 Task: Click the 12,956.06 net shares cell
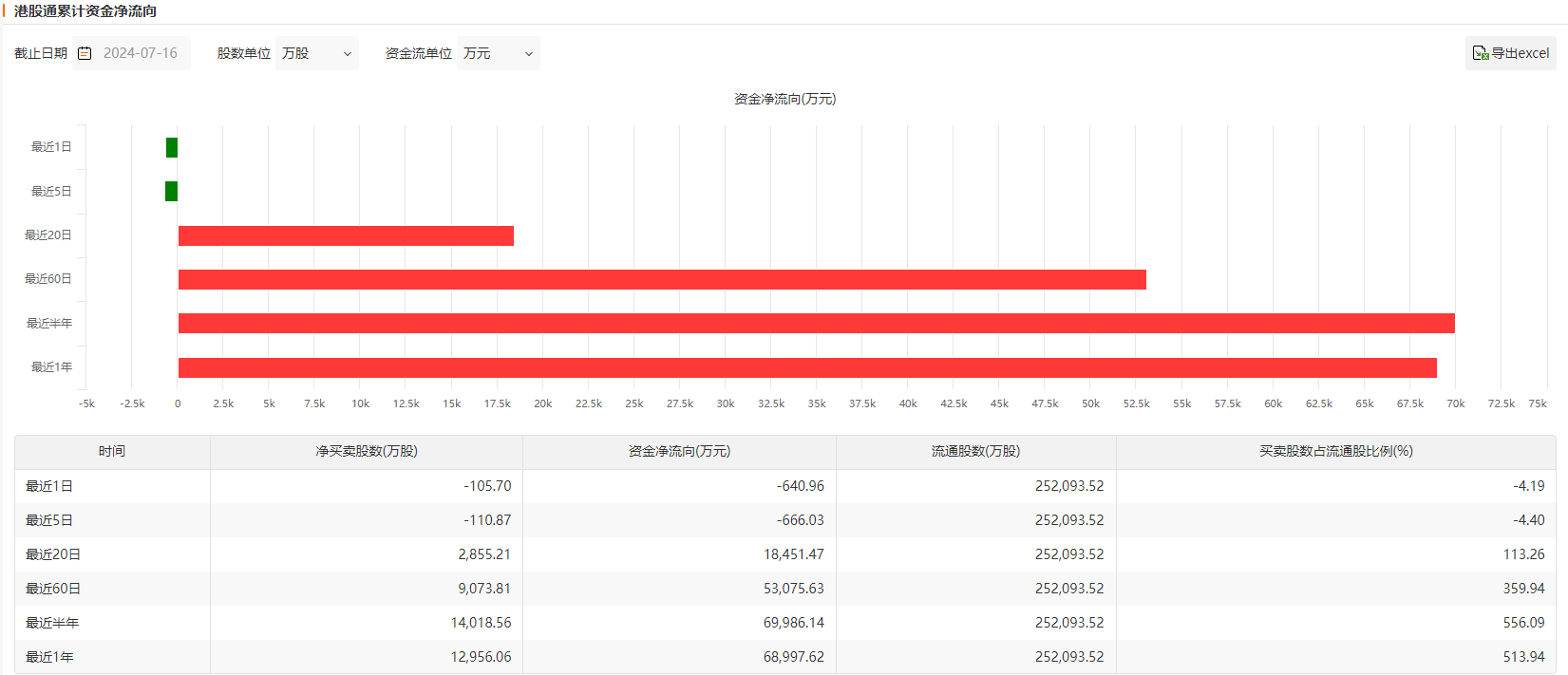click(367, 657)
